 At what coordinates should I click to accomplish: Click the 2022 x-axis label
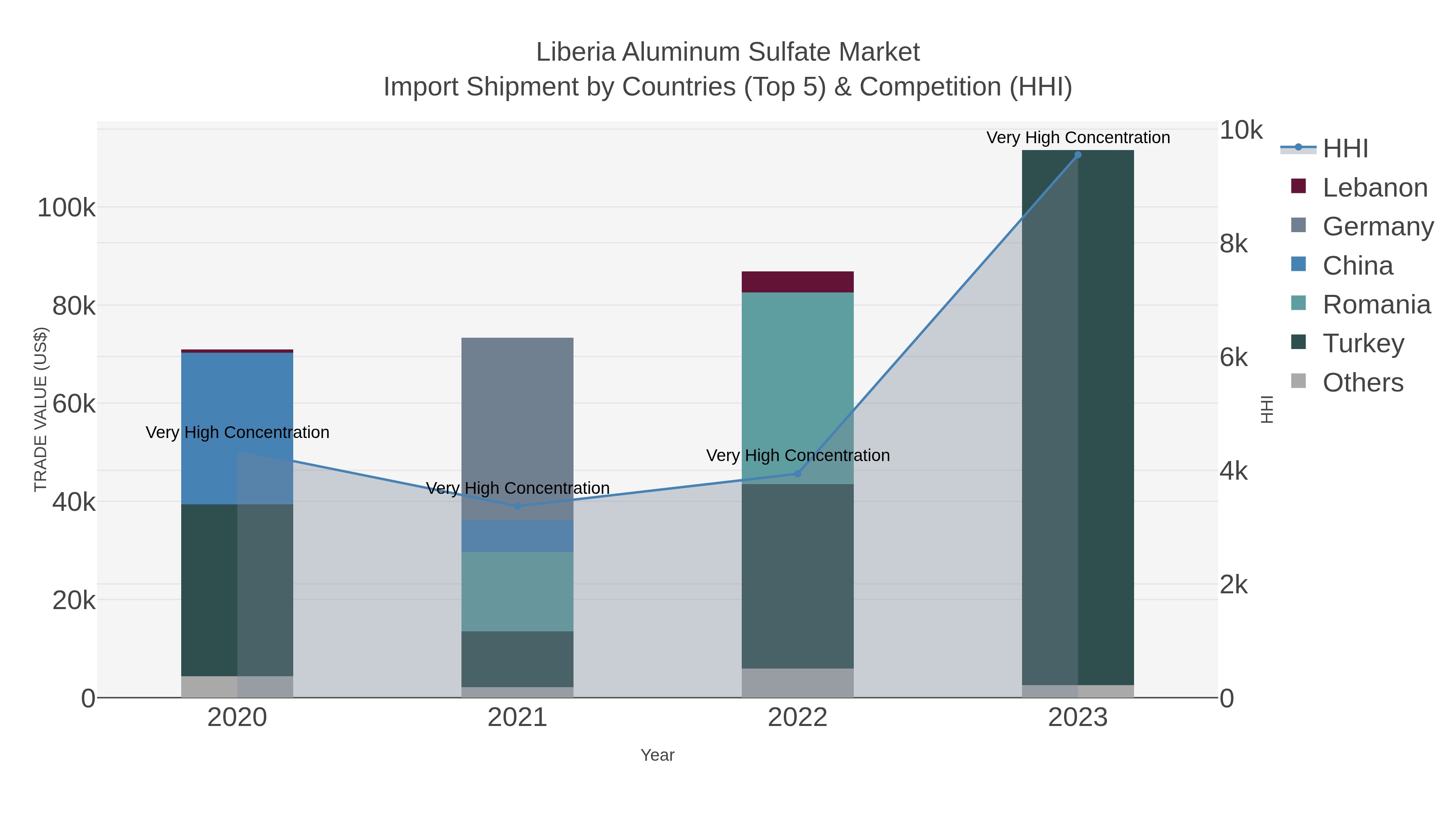tap(798, 718)
